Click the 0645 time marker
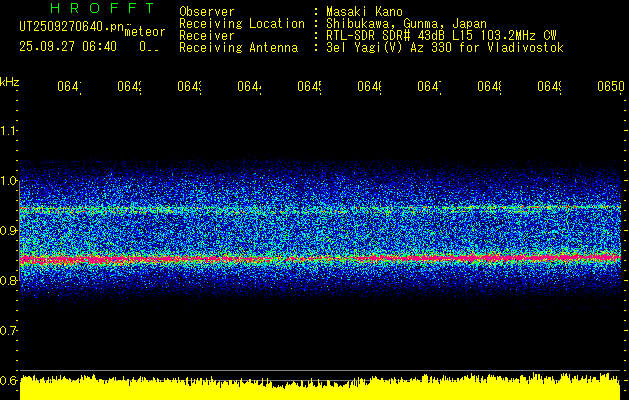The image size is (629, 400). (x=309, y=86)
